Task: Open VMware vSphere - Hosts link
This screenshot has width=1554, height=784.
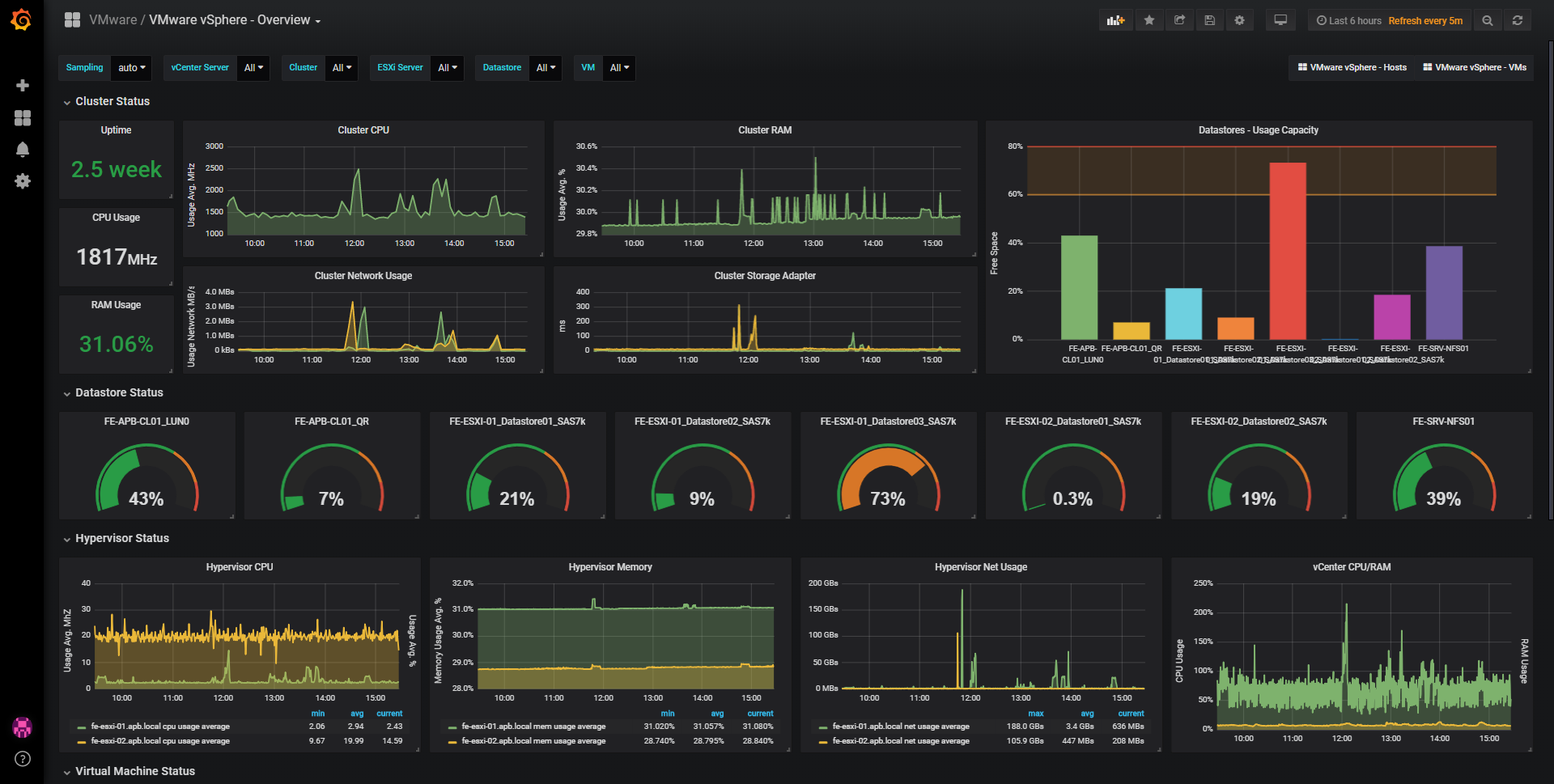Action: click(x=1352, y=68)
